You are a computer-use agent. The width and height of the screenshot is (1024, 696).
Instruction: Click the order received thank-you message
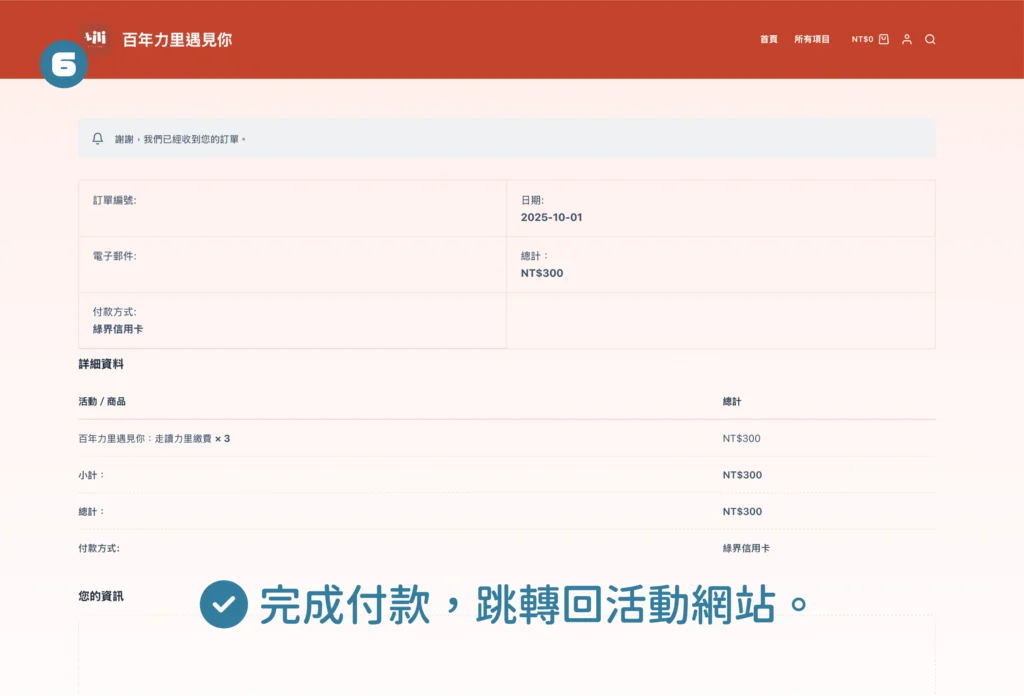click(x=180, y=139)
